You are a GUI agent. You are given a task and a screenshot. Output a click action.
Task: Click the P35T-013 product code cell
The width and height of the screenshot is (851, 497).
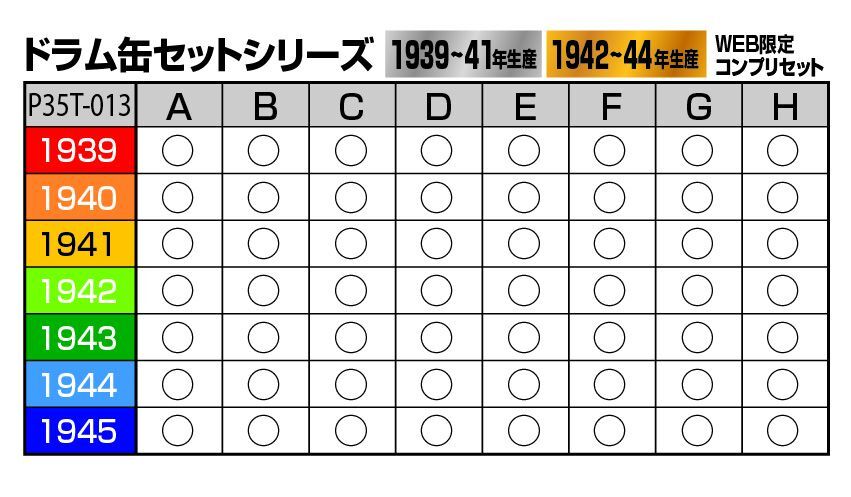click(80, 106)
